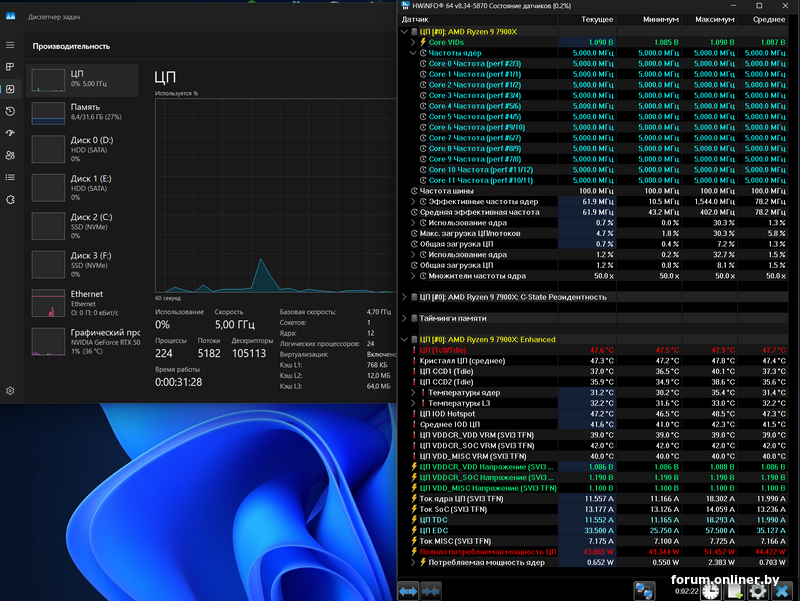
Task: Click HWiNFO reset min/max clock icon
Action: [x=710, y=591]
